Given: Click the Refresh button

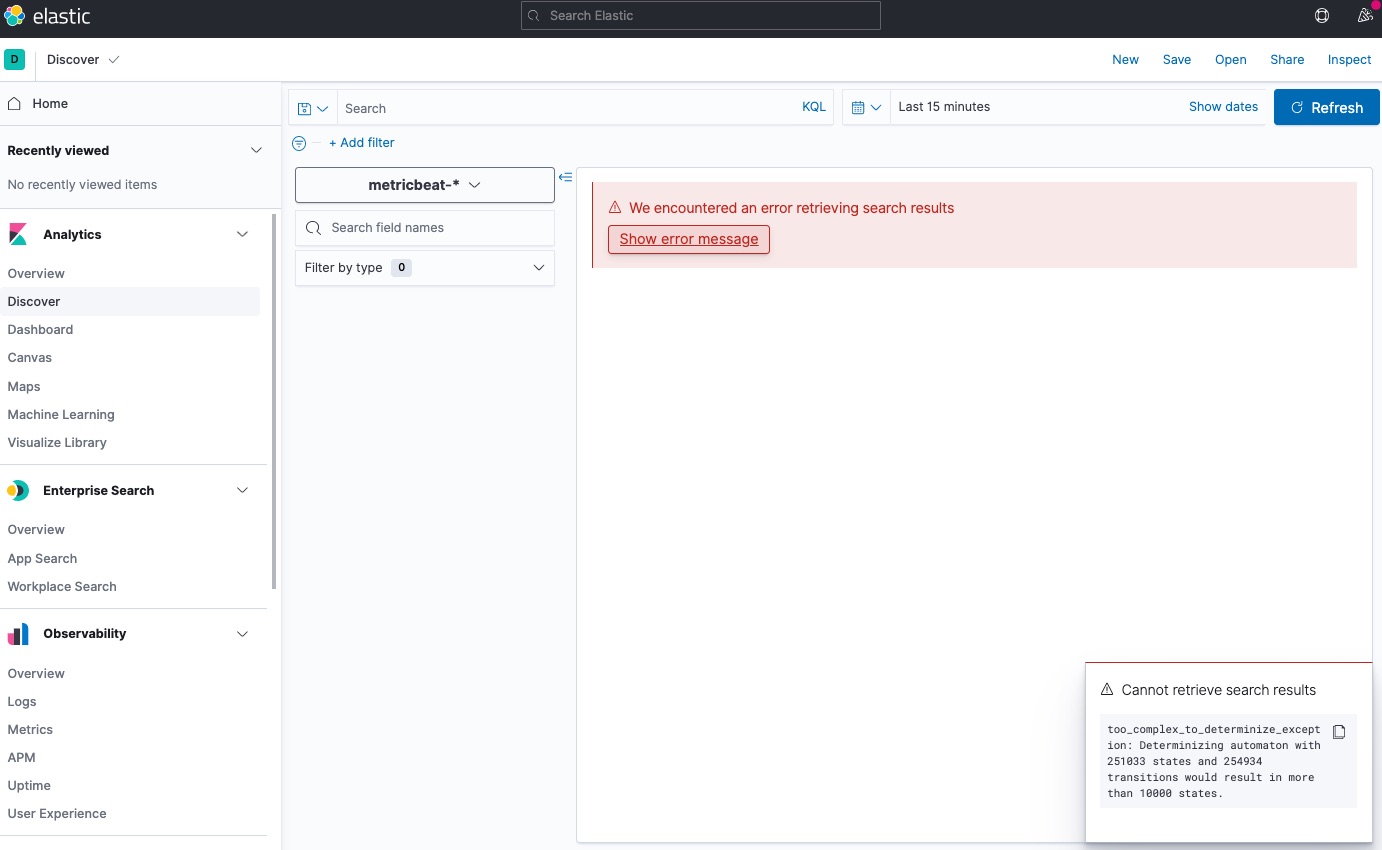Looking at the screenshot, I should (x=1327, y=107).
